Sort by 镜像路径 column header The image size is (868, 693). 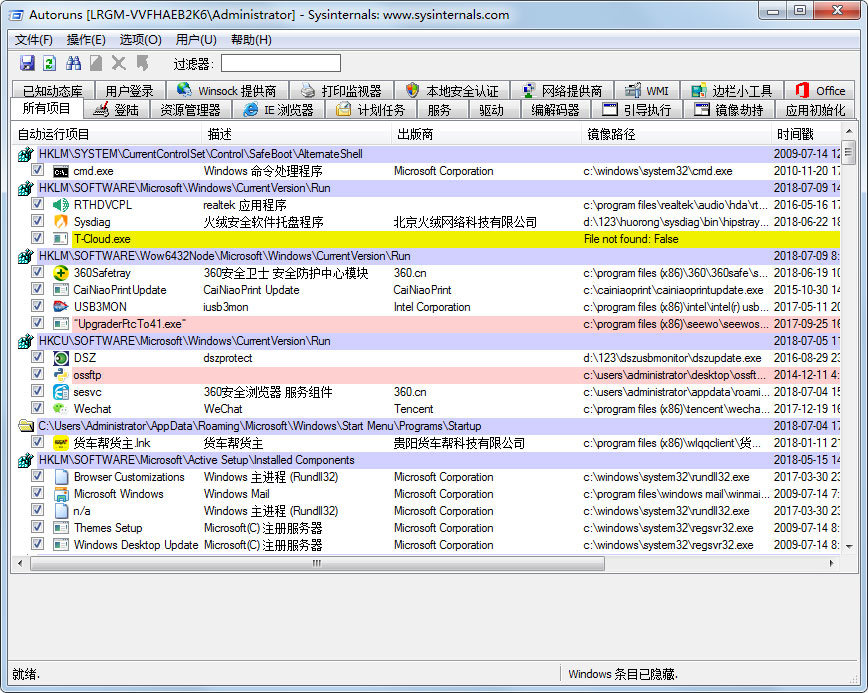676,135
